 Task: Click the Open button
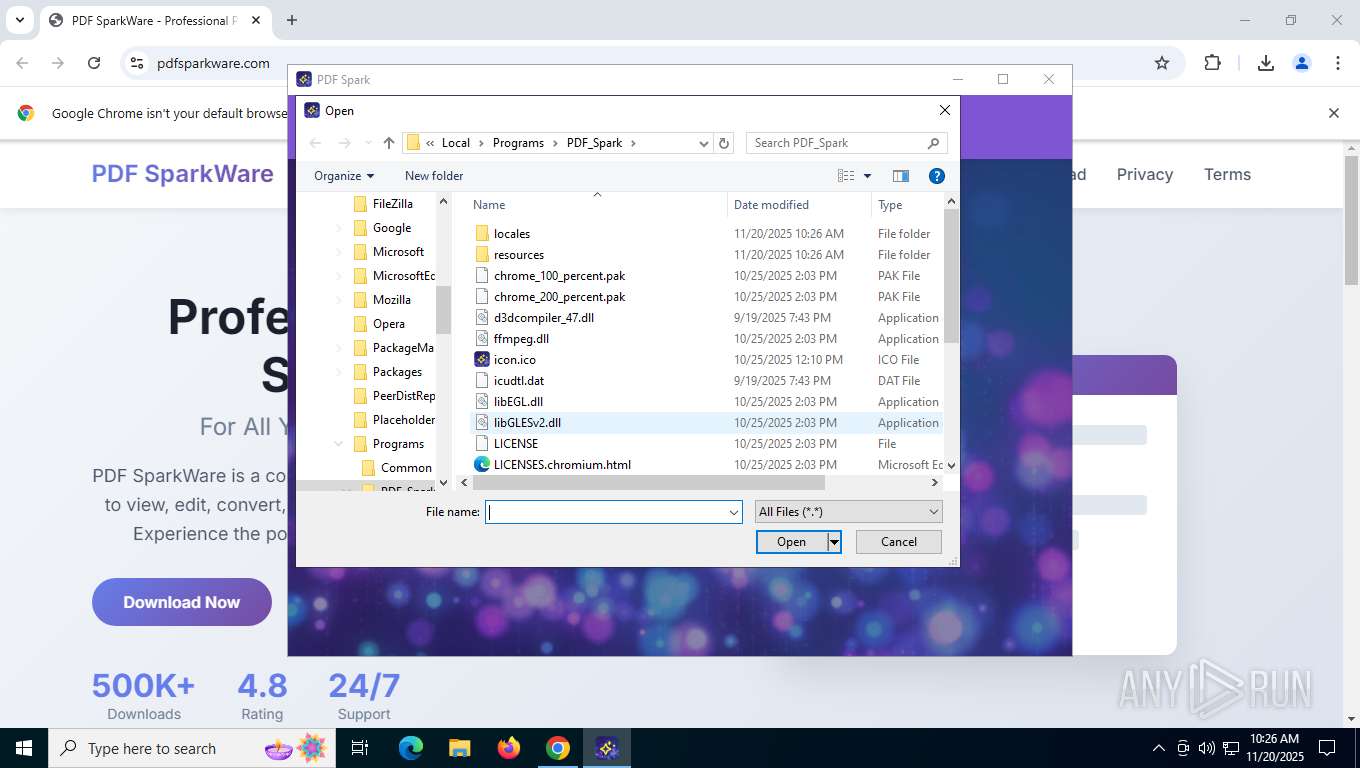(791, 542)
